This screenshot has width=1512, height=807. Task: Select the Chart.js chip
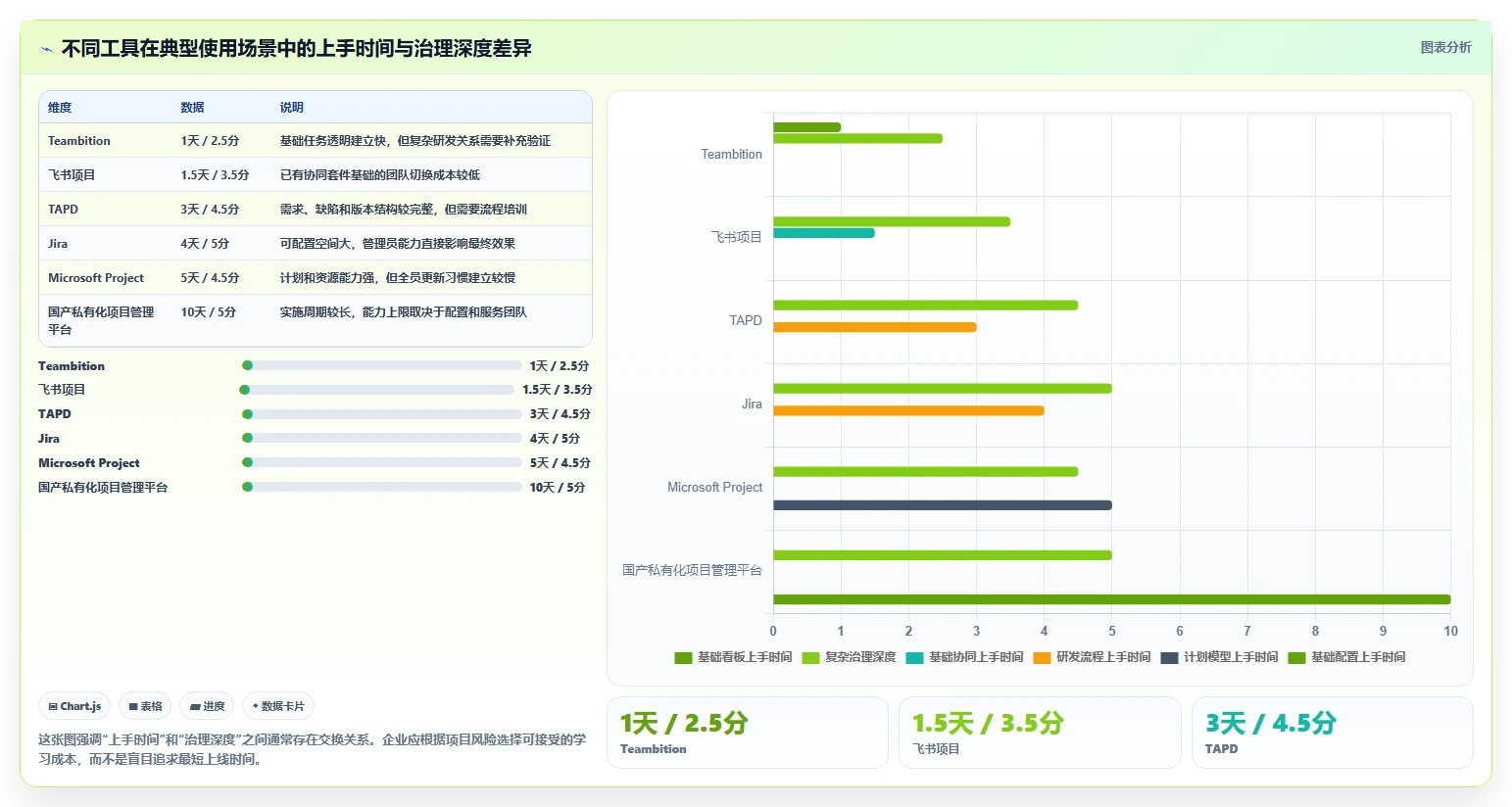click(x=74, y=706)
